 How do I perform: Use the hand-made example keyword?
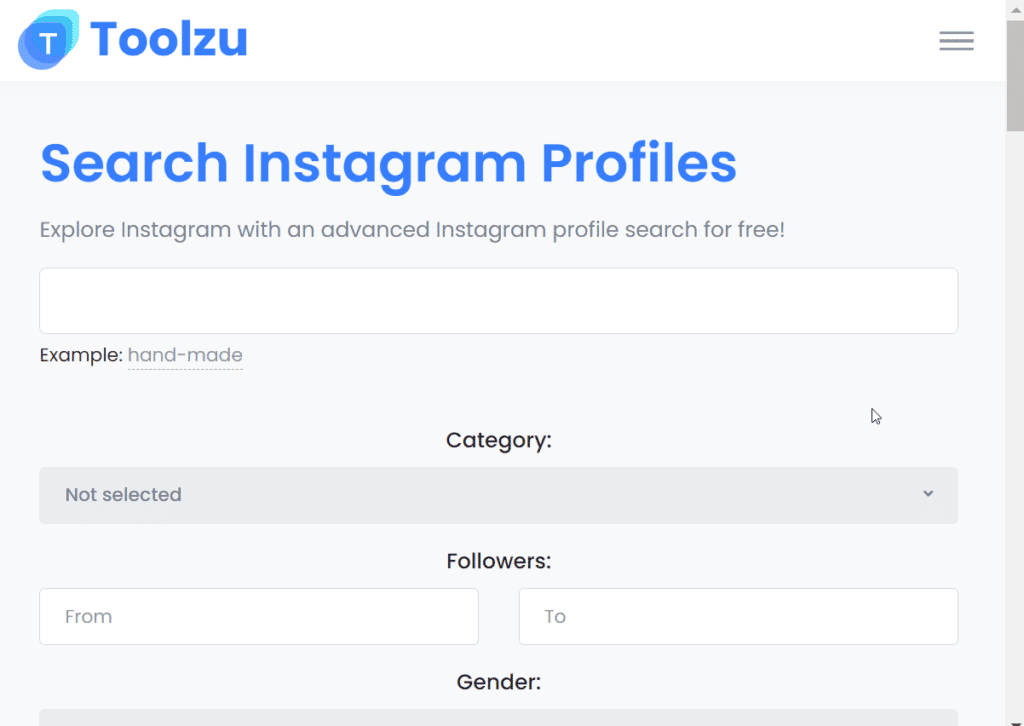[185, 355]
